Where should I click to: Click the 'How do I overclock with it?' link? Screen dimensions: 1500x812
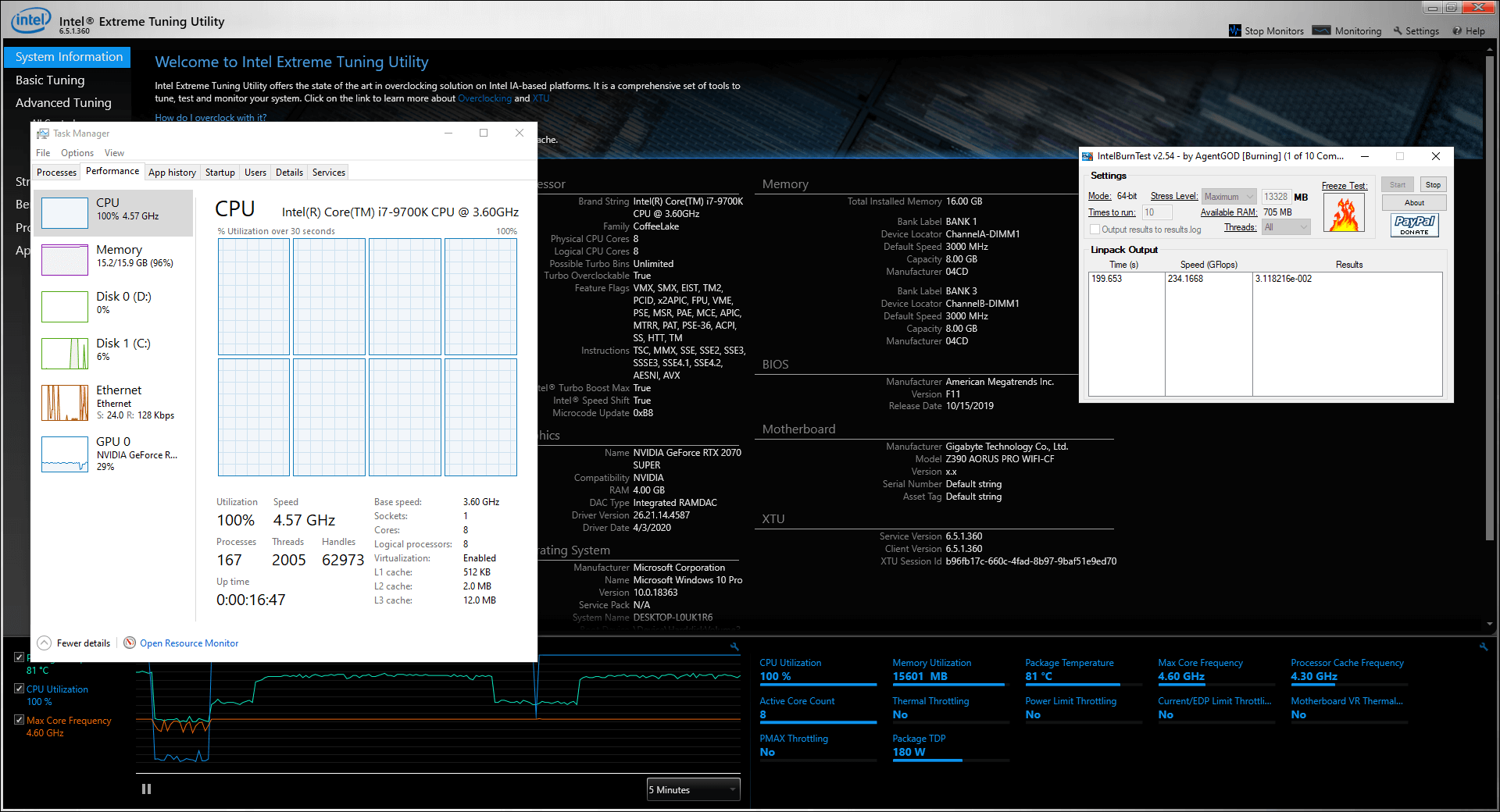(210, 117)
